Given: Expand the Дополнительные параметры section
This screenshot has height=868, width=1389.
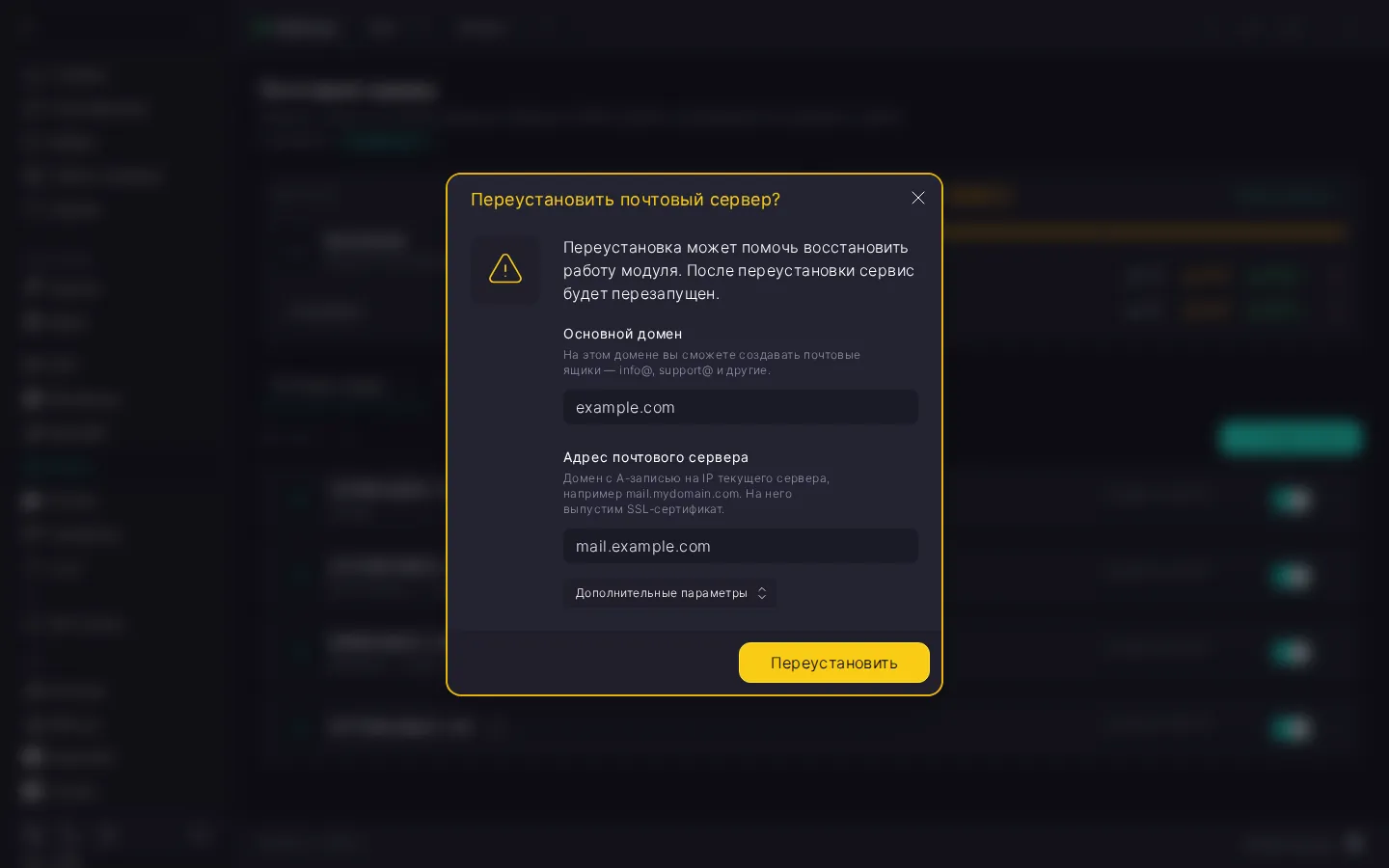Looking at the screenshot, I should 669,593.
